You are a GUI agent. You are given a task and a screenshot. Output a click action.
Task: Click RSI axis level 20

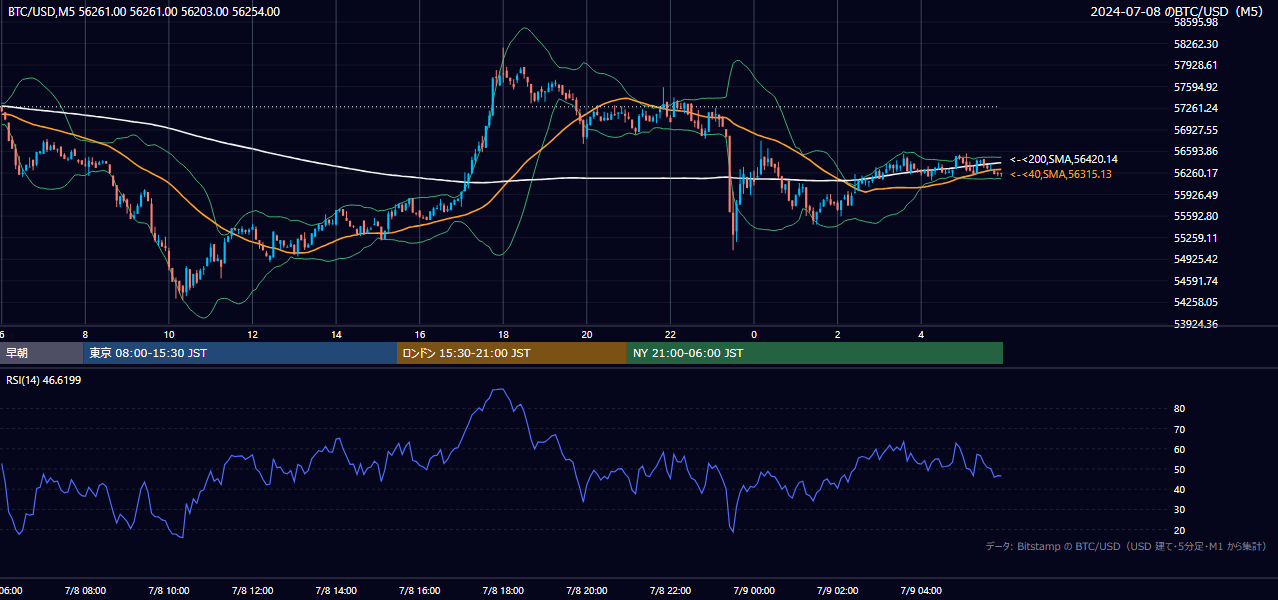1179,530
